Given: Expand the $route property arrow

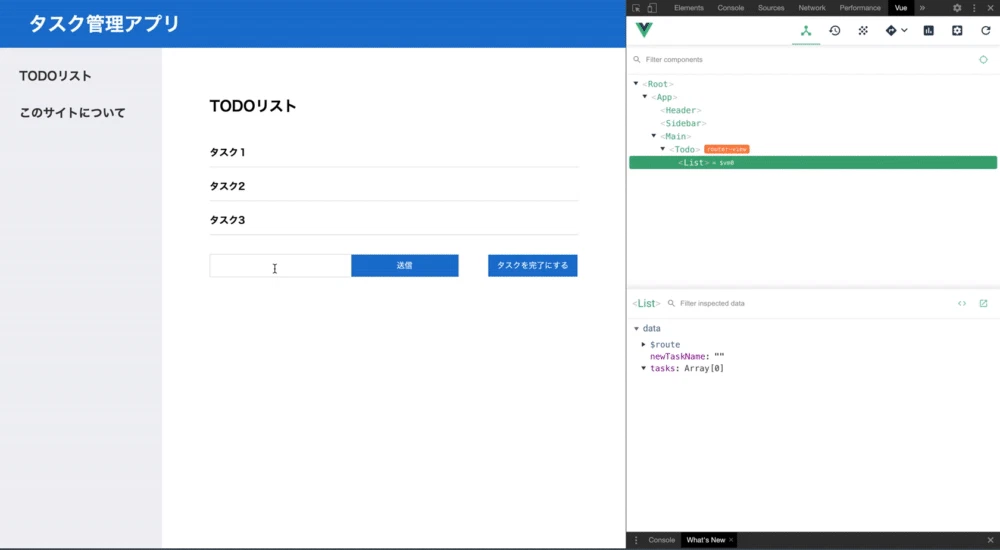Looking at the screenshot, I should point(643,345).
